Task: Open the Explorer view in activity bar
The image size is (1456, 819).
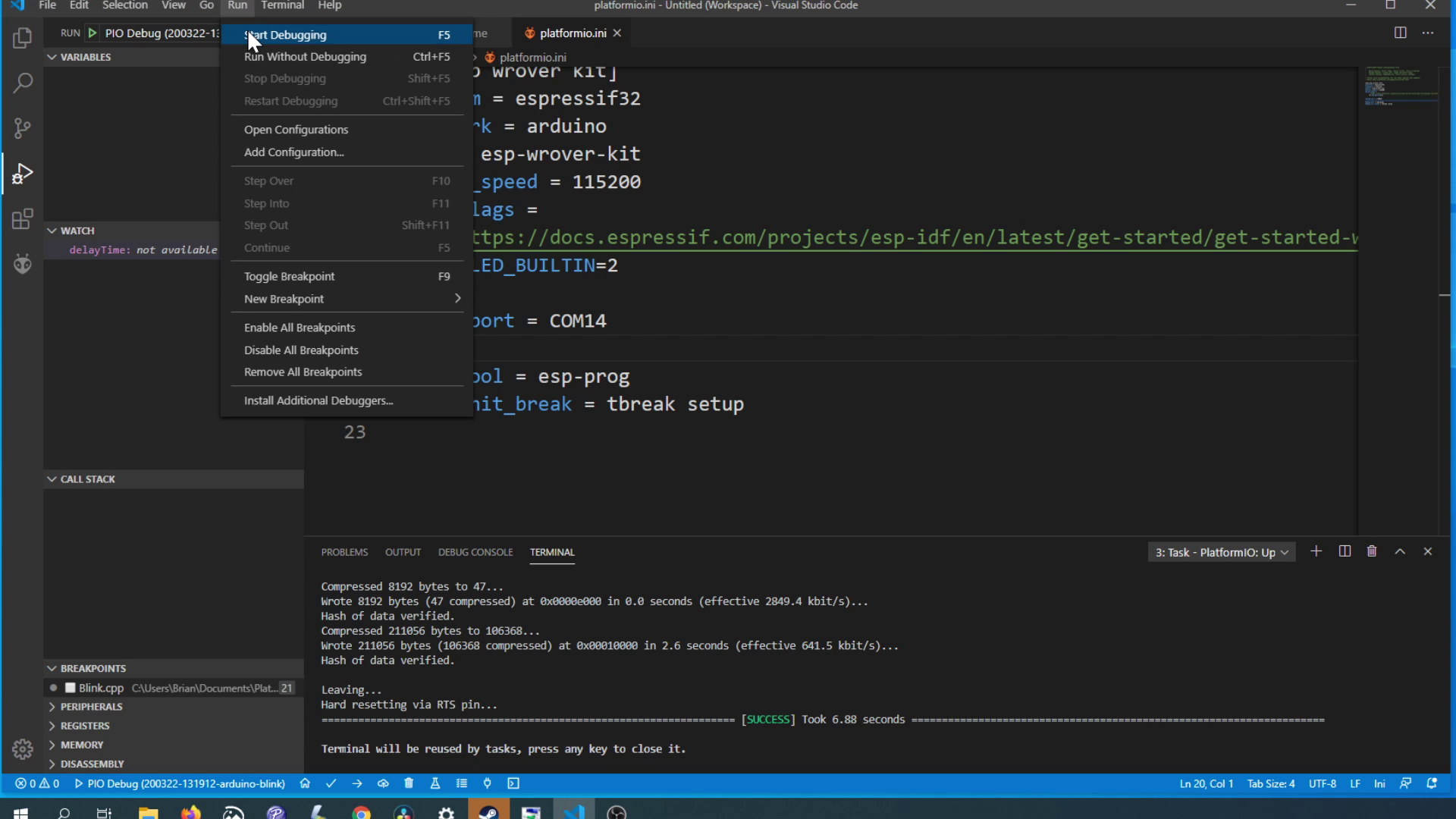Action: [x=23, y=37]
